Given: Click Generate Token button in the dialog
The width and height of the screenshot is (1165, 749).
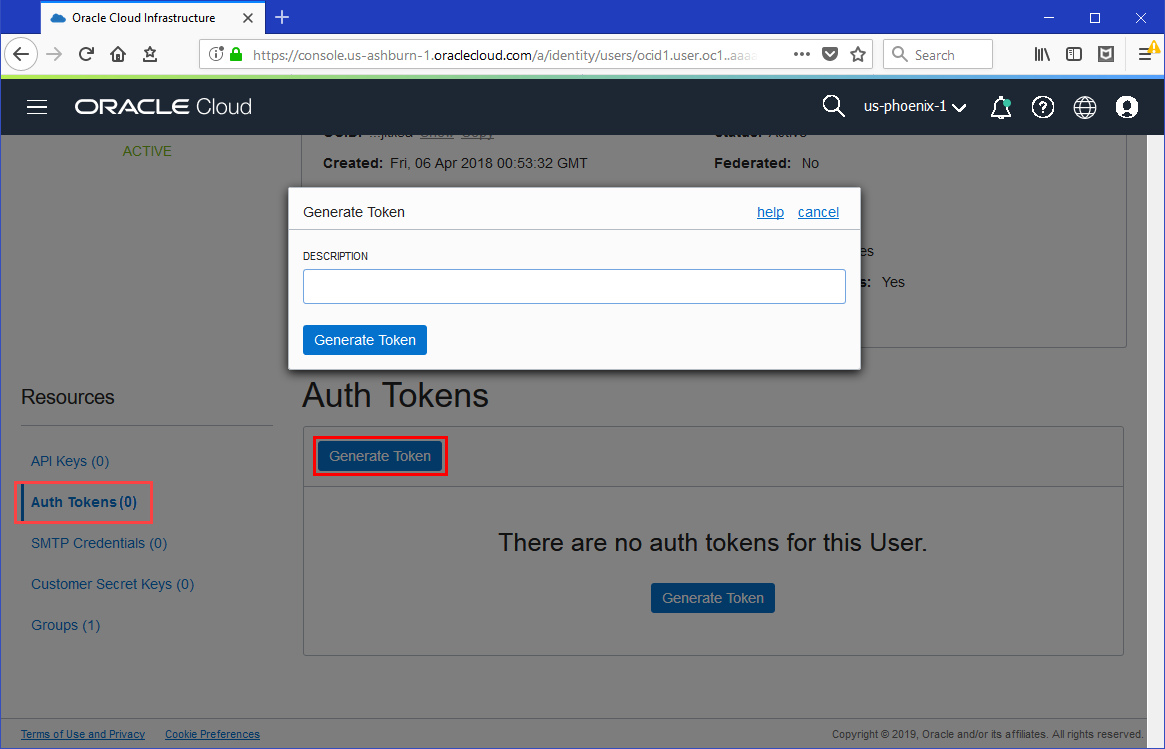Looking at the screenshot, I should point(365,340).
